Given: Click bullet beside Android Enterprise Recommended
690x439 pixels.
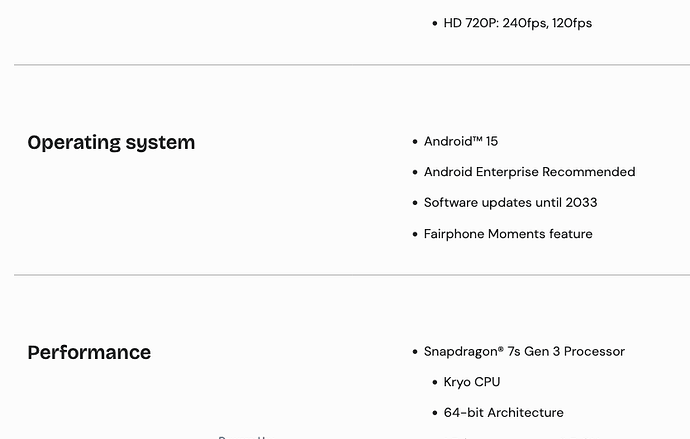Looking at the screenshot, I should click(x=414, y=173).
